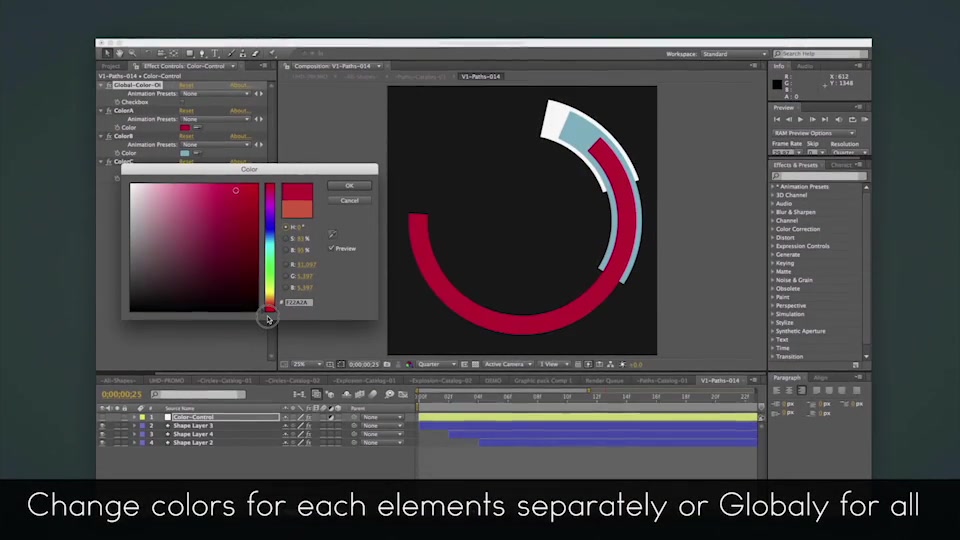Select the Brush tool

[231, 54]
